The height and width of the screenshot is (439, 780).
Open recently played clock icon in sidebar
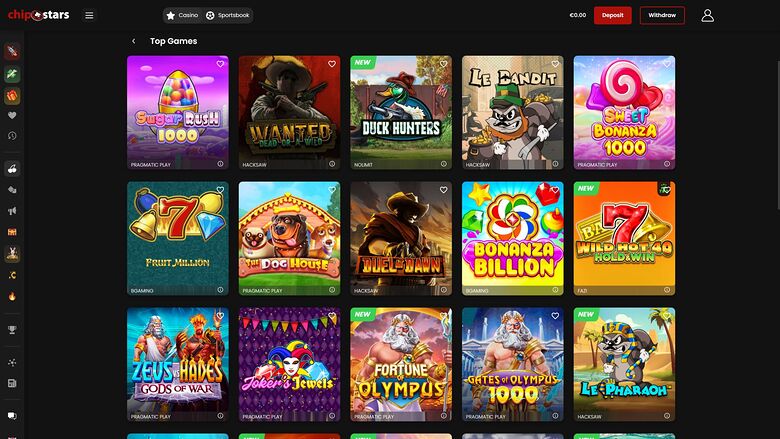pos(12,136)
